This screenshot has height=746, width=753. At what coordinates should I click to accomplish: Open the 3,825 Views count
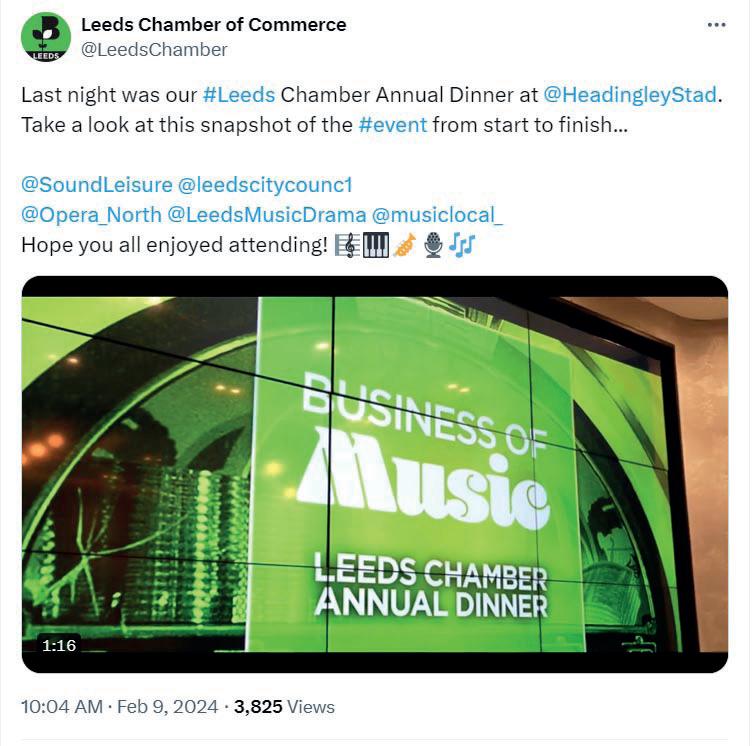285,706
